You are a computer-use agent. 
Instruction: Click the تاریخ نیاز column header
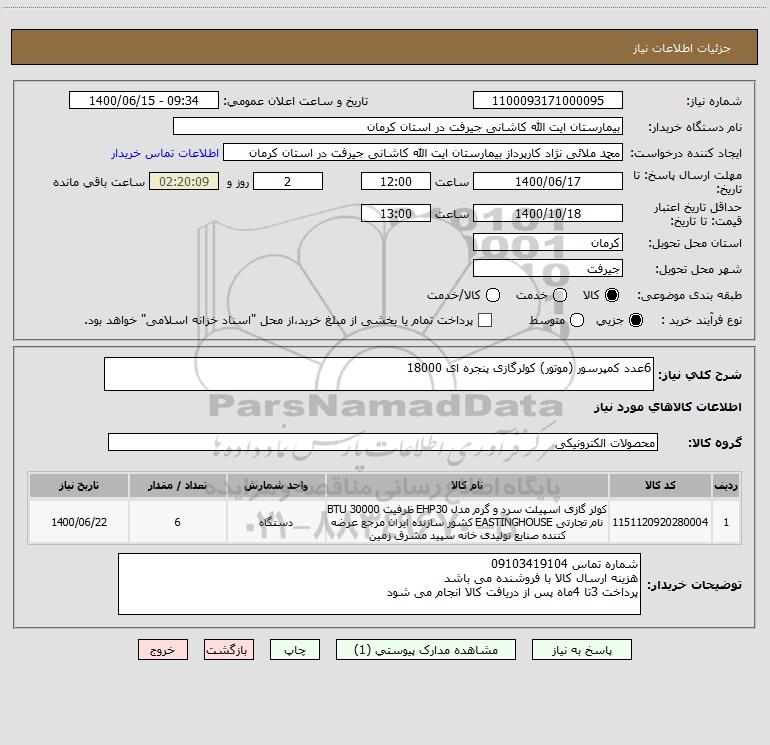pyautogui.click(x=79, y=485)
